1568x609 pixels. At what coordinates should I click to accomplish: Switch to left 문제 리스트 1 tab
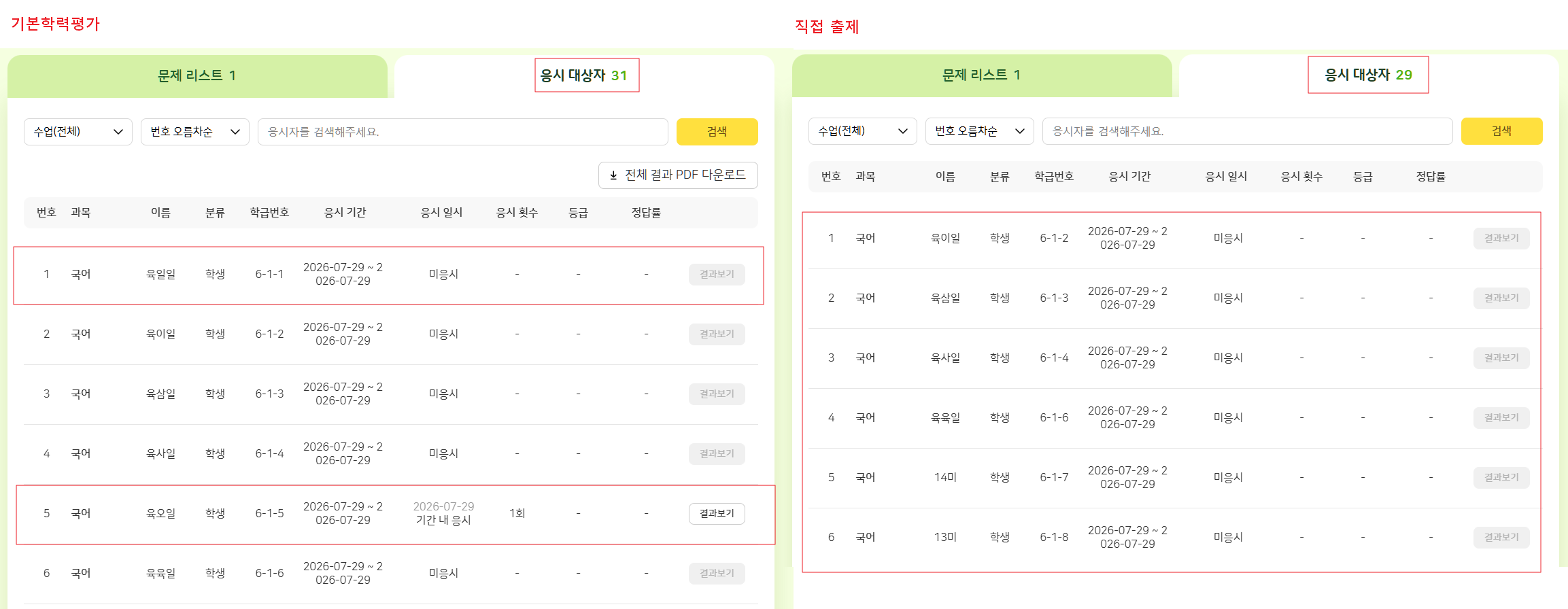point(197,76)
